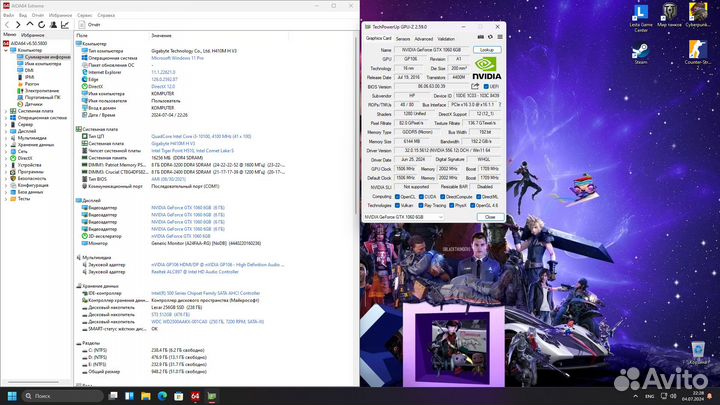Switch to the Advanced tab in GPU-Z
The width and height of the screenshot is (720, 405).
point(423,39)
